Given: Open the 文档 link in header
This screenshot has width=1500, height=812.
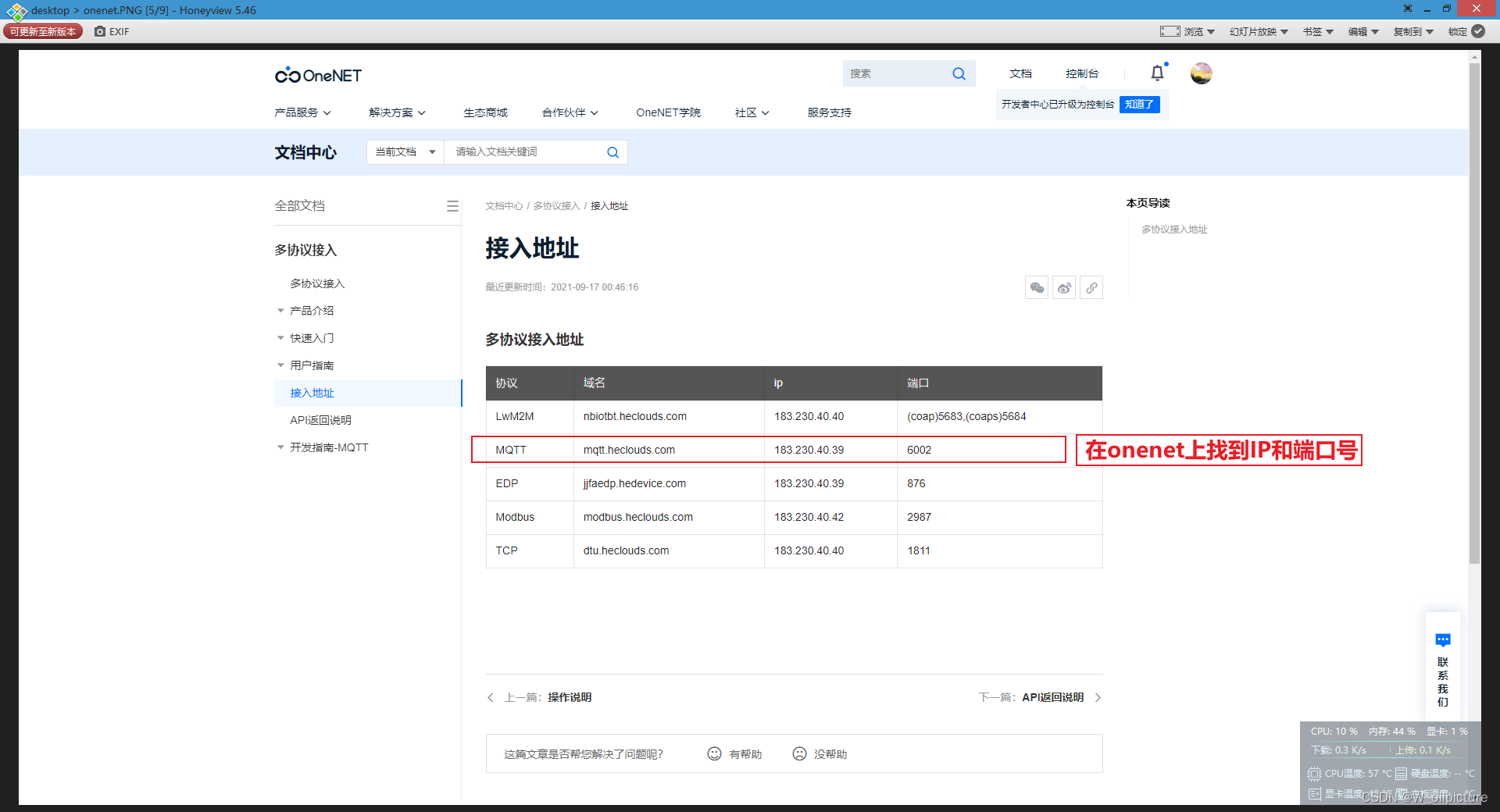Looking at the screenshot, I should (1020, 73).
